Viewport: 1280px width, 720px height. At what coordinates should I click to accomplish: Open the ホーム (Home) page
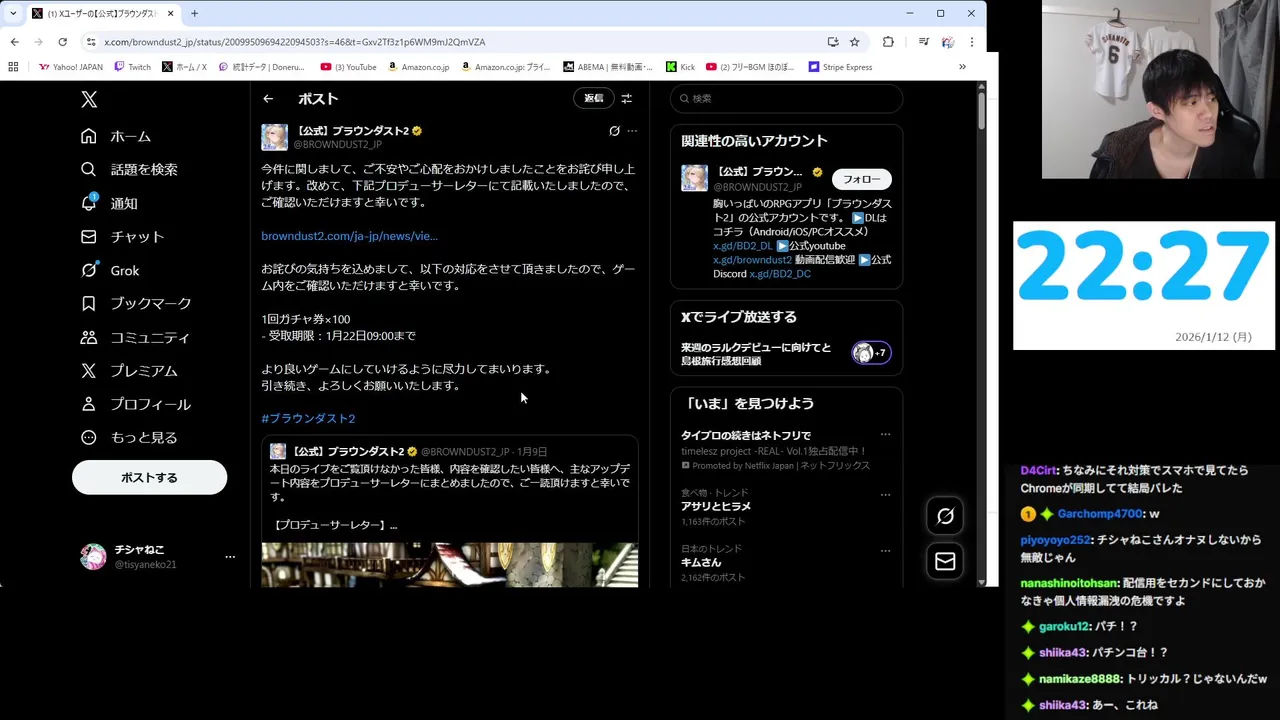[x=116, y=136]
